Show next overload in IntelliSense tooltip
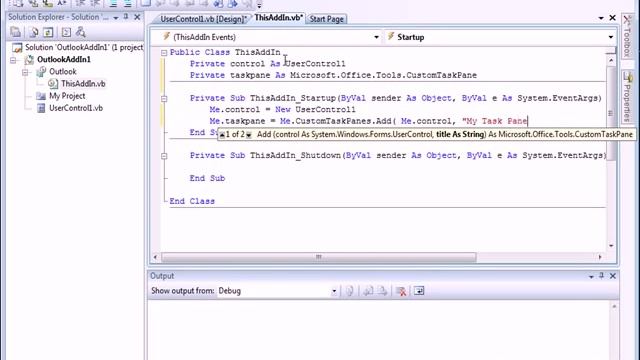The height and width of the screenshot is (360, 640). click(249, 135)
